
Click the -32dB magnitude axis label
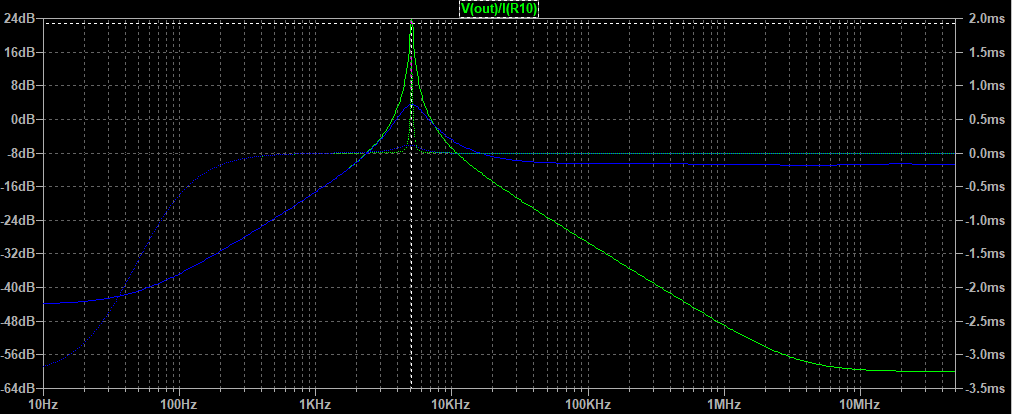[19, 254]
